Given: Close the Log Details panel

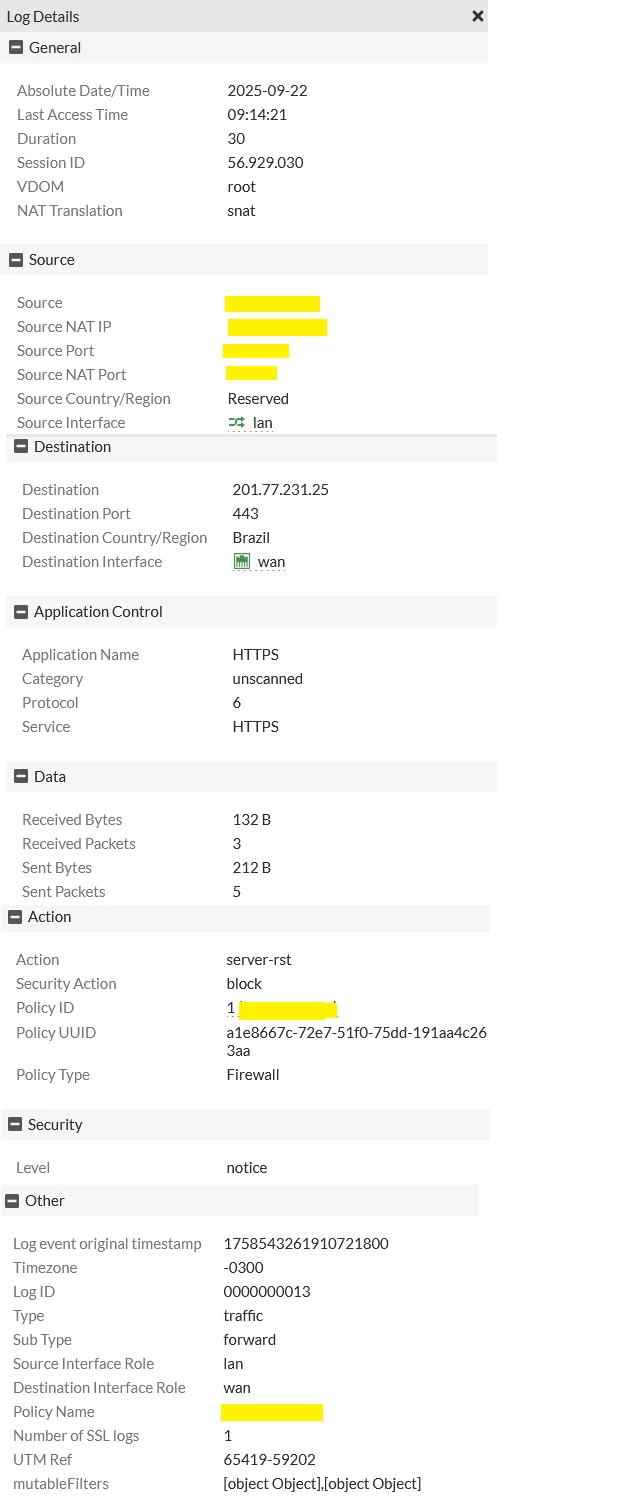Looking at the screenshot, I should pos(478,16).
